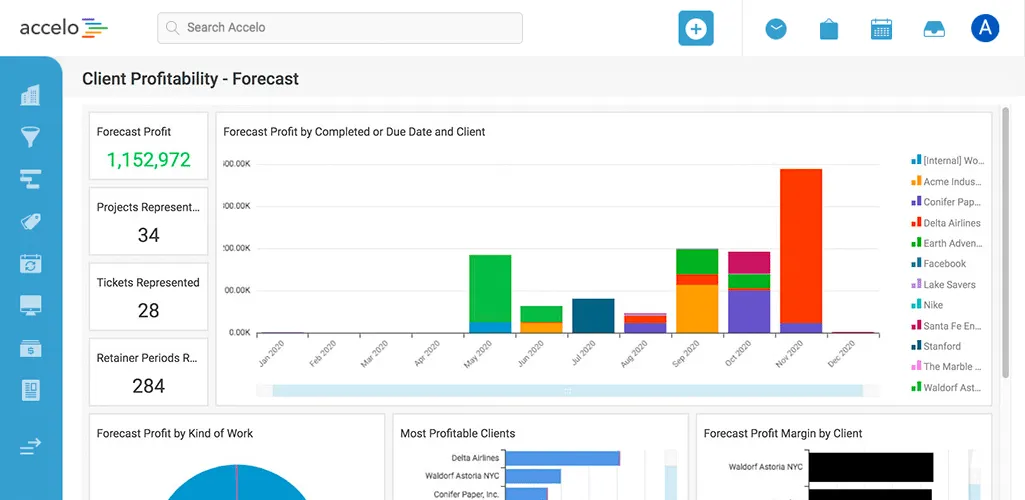Screen dimensions: 1025x500
Task: Select the [Internal] legend entry
Action: tap(947, 161)
